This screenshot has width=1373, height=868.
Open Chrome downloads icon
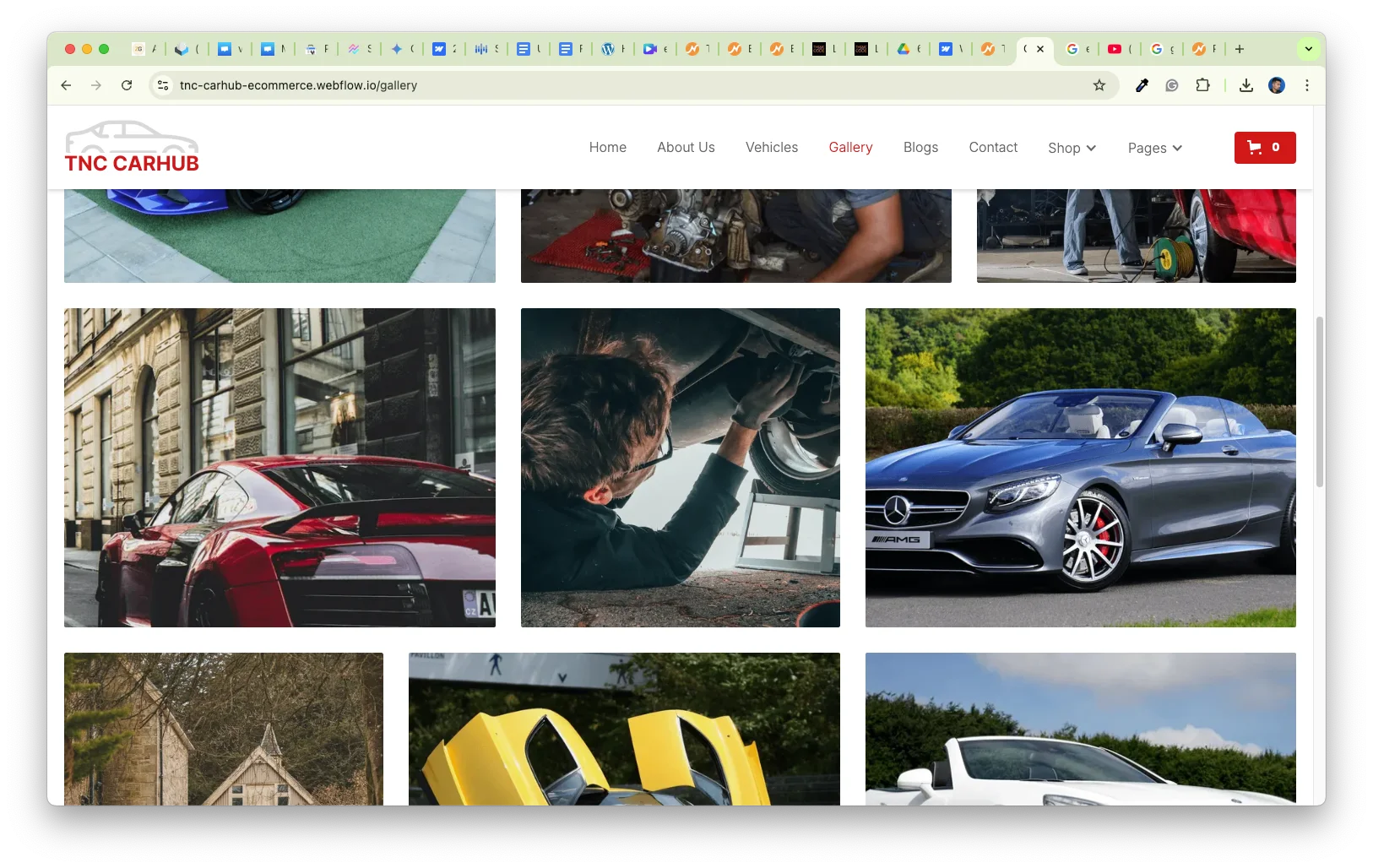click(1245, 85)
